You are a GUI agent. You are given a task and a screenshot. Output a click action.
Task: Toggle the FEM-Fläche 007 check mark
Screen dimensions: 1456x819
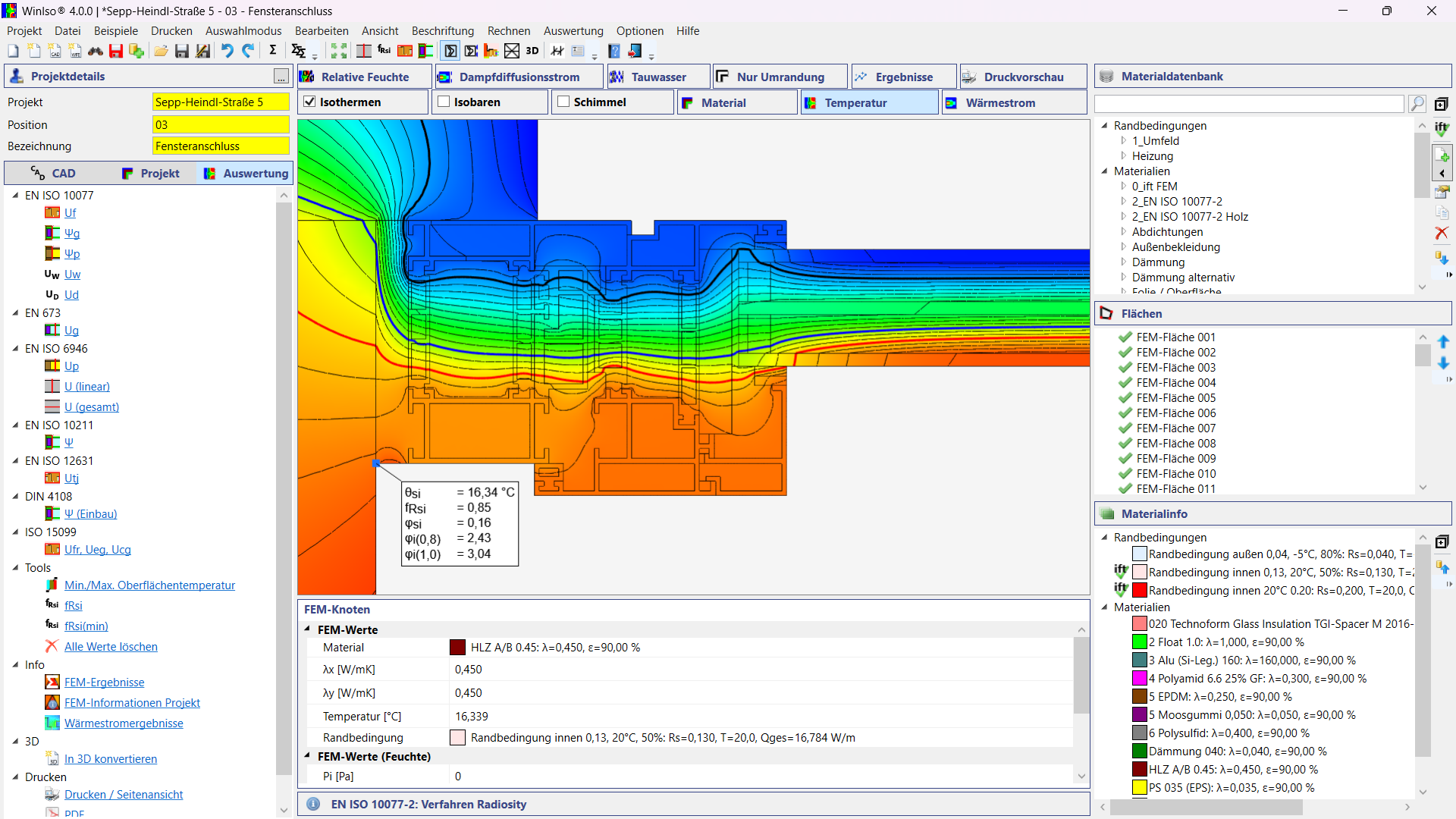[x=1125, y=428]
